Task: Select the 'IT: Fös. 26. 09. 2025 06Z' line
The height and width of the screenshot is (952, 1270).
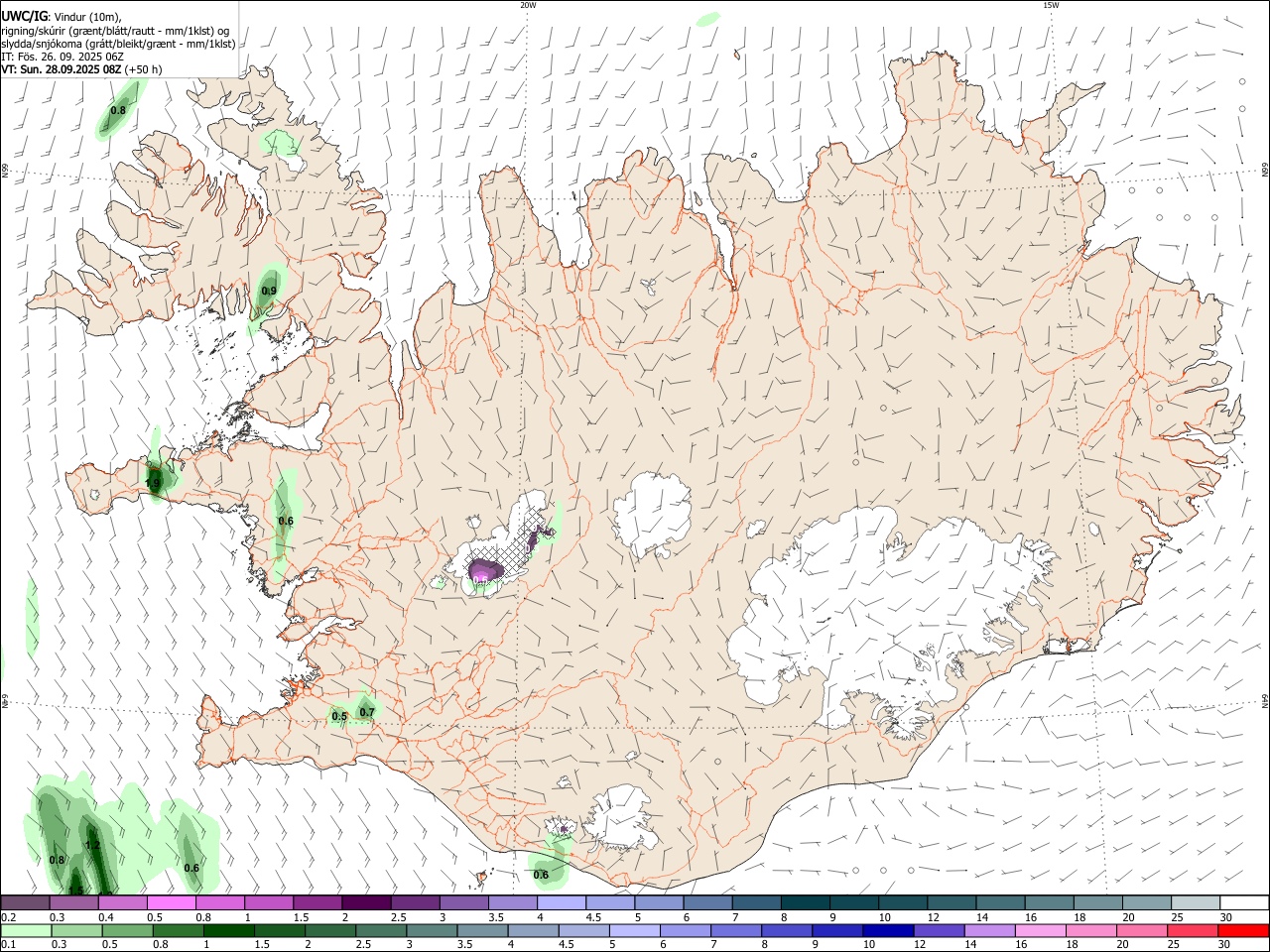Action: pyautogui.click(x=63, y=57)
